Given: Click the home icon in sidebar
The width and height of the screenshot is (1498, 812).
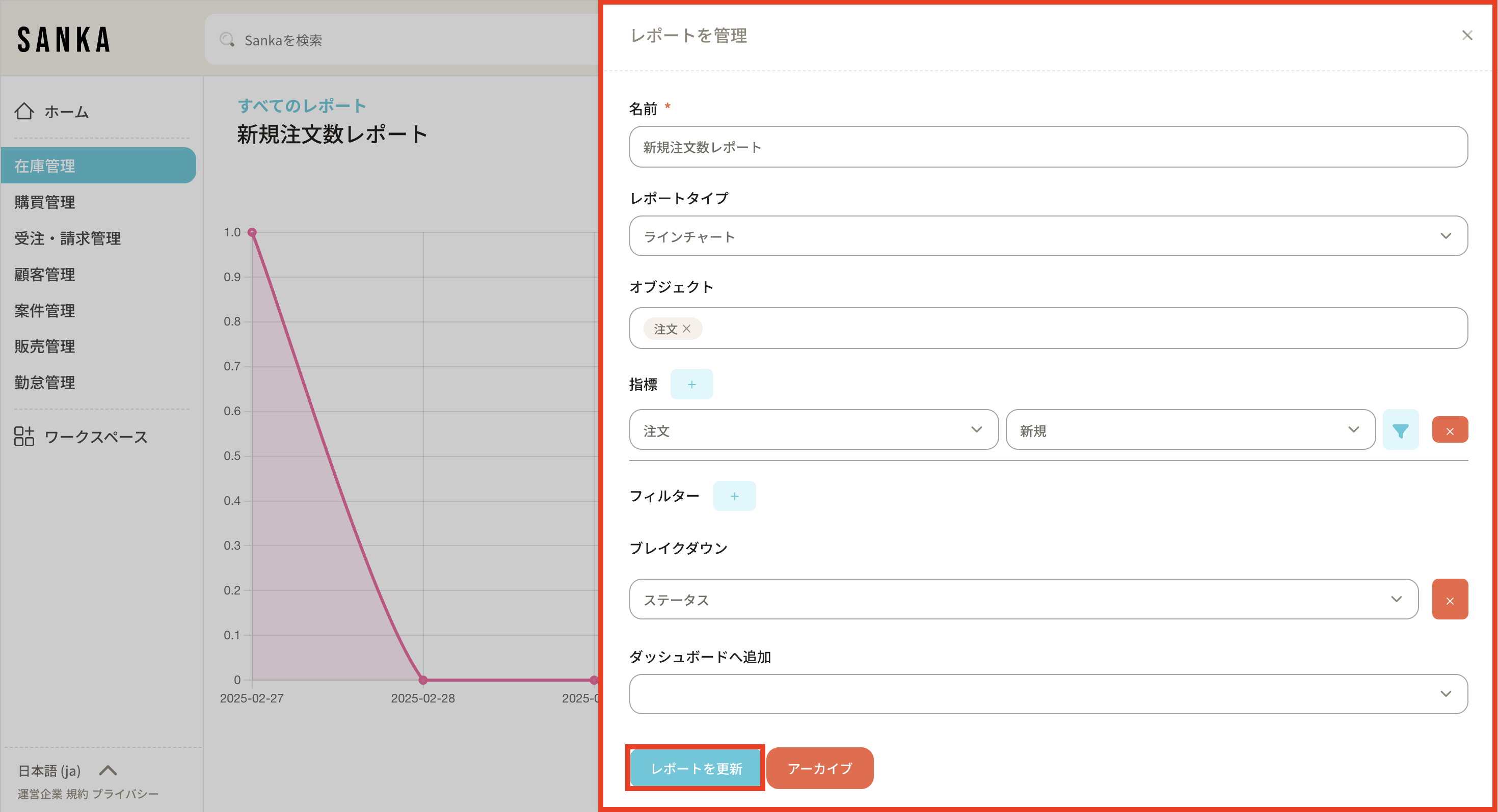Looking at the screenshot, I should coord(24,111).
